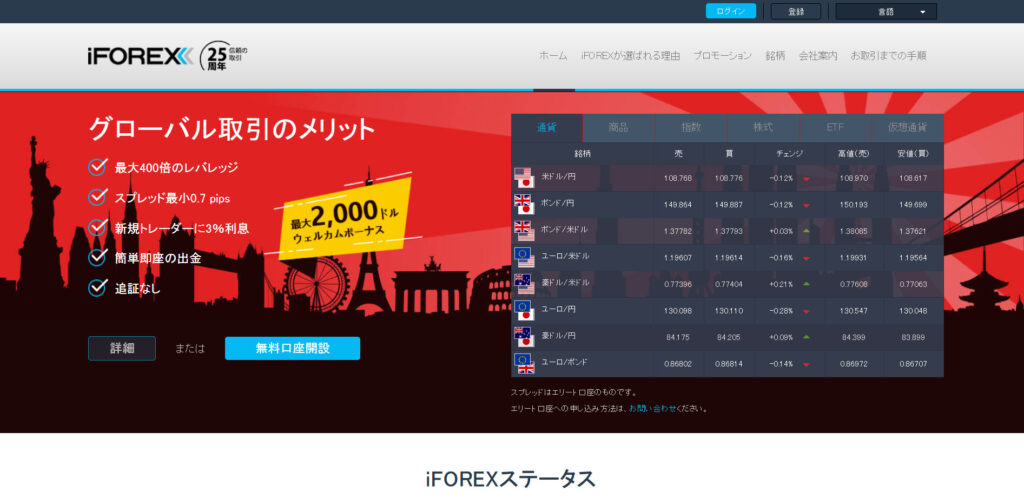Open the お取引までの手順 menu item
The height and width of the screenshot is (504, 1024).
coord(888,56)
